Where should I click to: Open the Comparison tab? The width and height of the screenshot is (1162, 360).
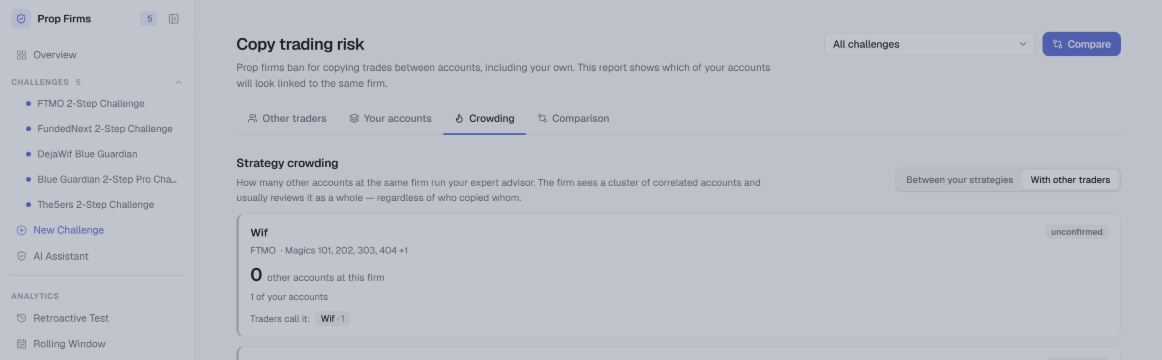pos(574,119)
